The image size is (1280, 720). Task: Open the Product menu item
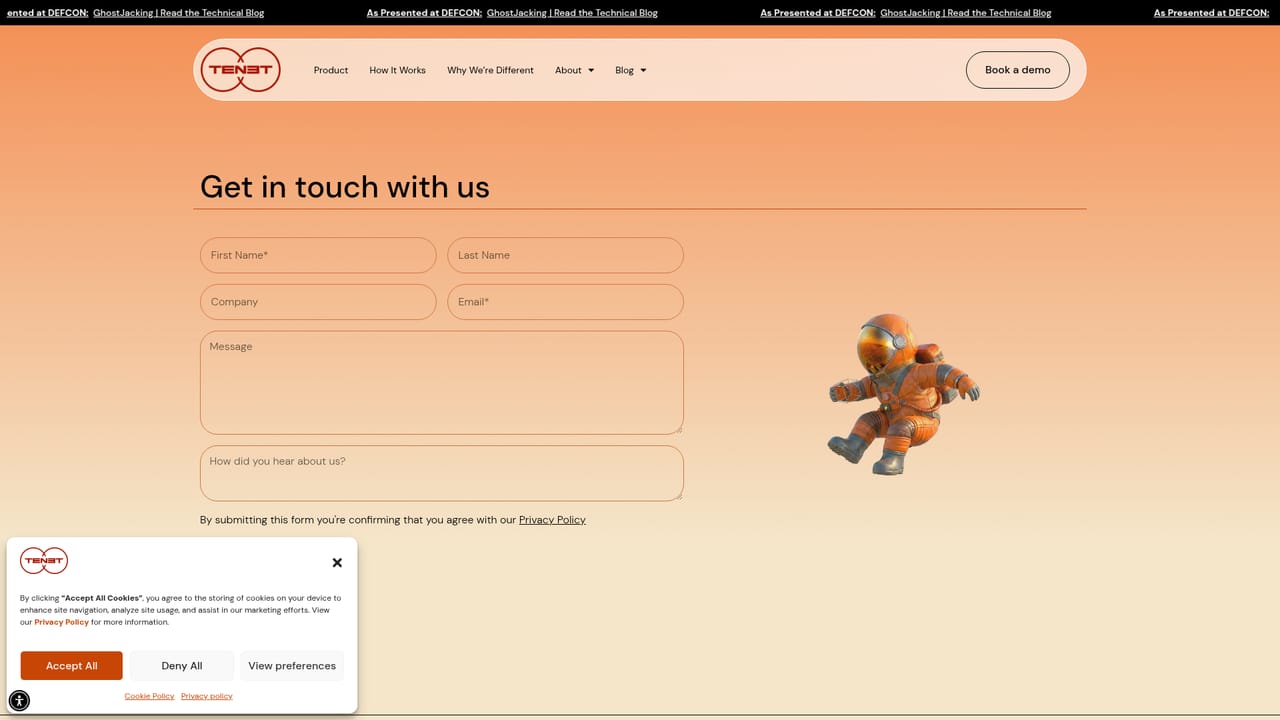point(331,70)
